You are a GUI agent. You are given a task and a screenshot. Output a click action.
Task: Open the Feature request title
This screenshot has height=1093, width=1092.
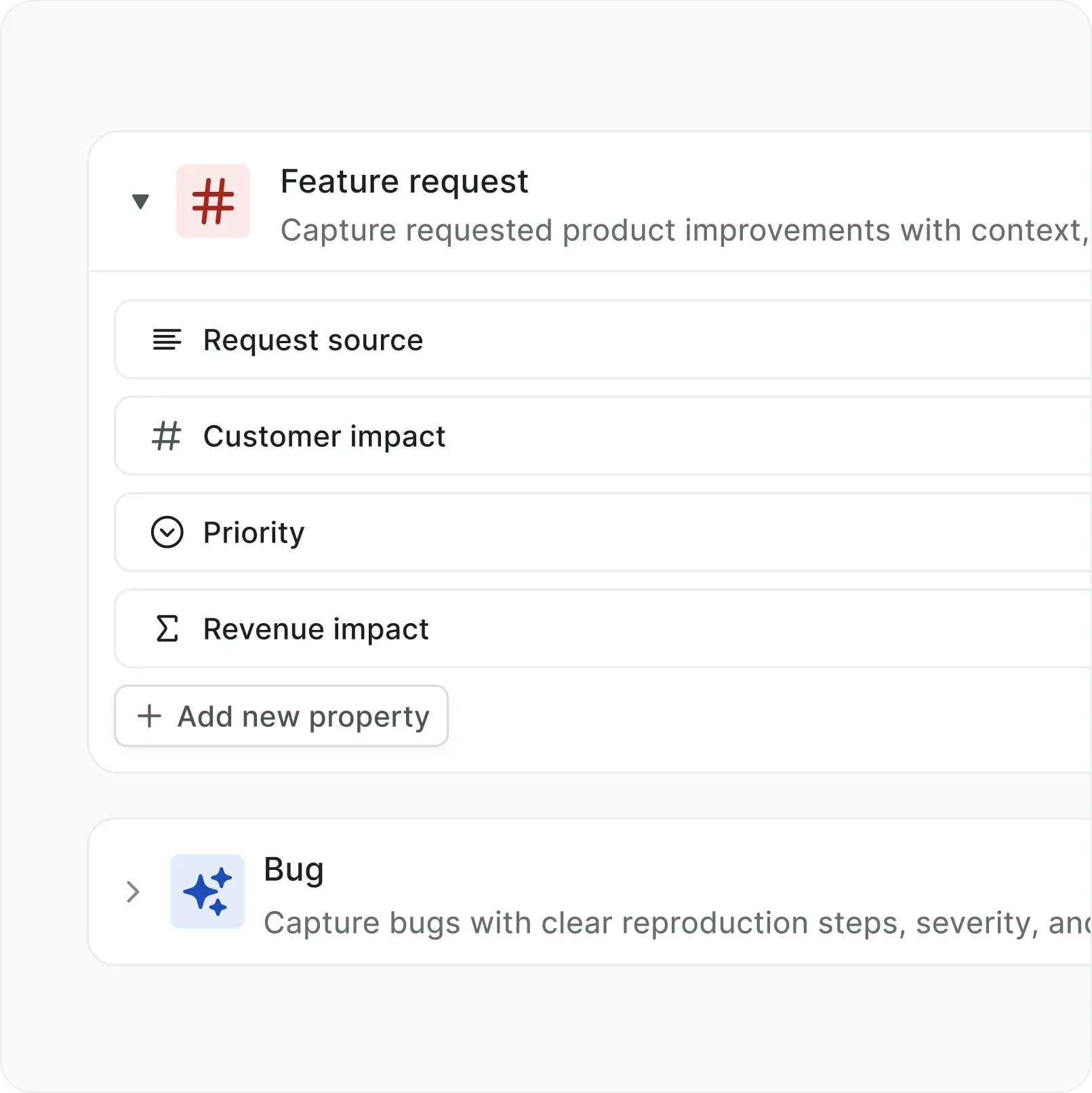pyautogui.click(x=403, y=181)
